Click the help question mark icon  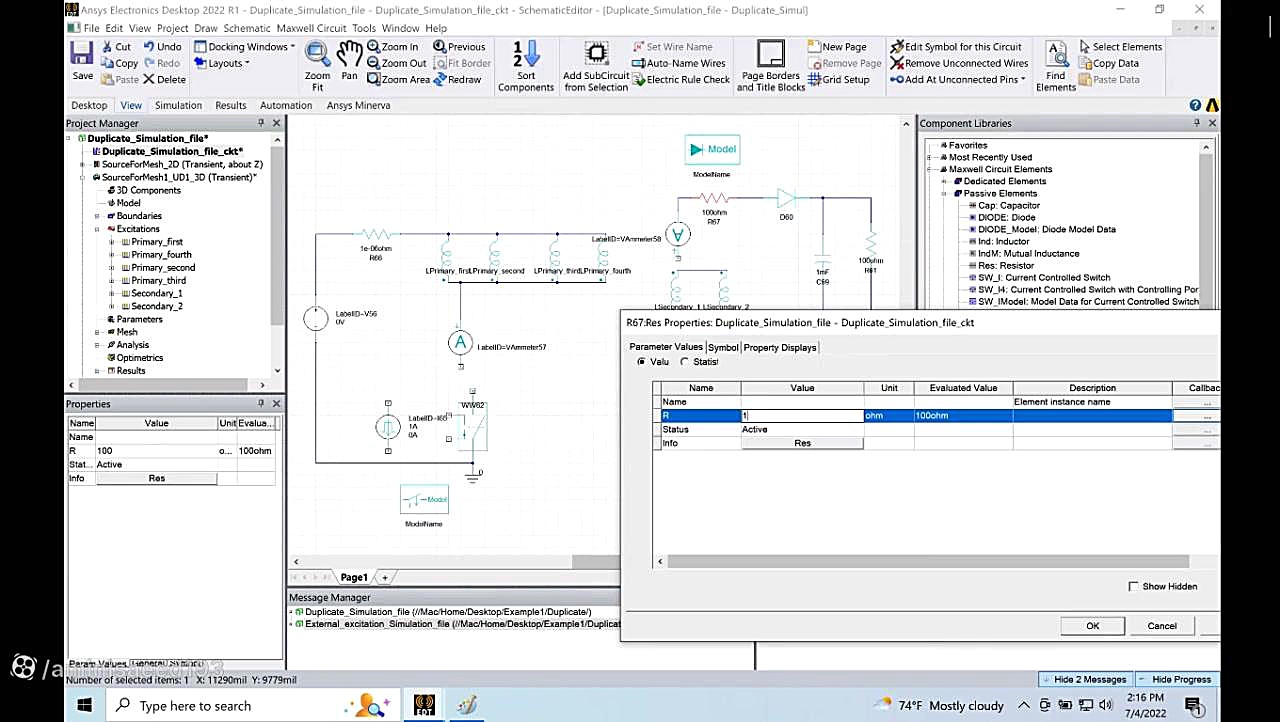pos(1195,105)
